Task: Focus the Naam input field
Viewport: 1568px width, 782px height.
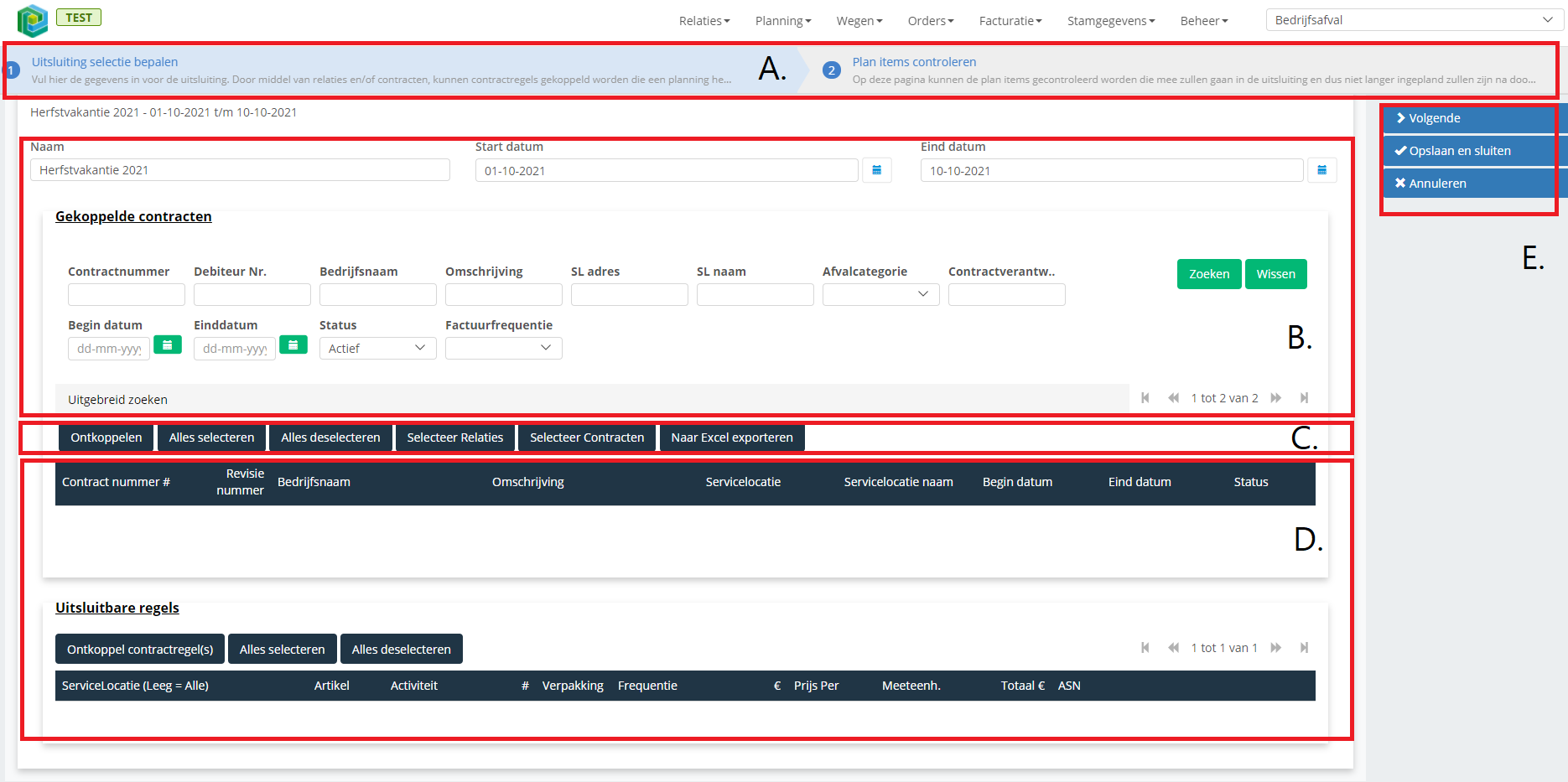Action: (240, 170)
